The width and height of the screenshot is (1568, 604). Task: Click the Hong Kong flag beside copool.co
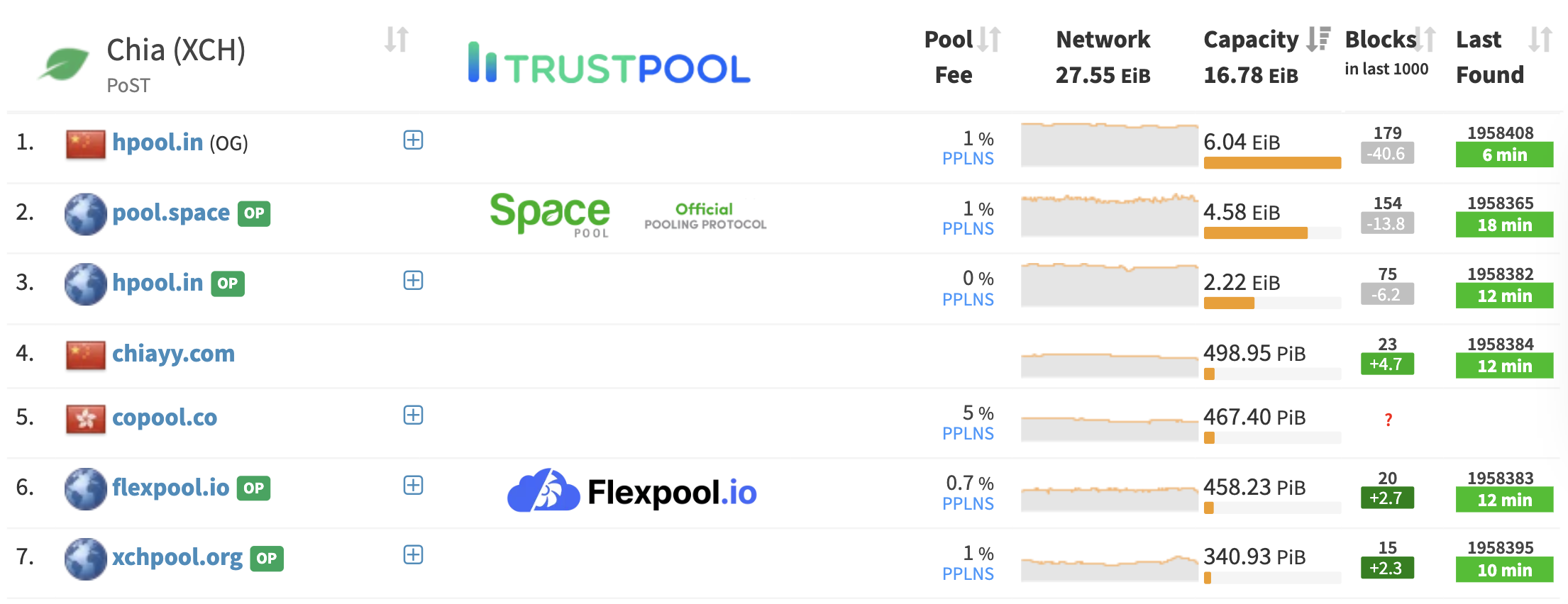coord(85,418)
